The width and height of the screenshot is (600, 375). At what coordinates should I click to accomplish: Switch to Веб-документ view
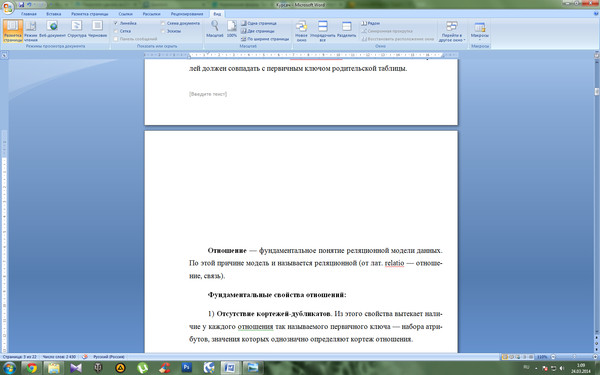(x=52, y=29)
